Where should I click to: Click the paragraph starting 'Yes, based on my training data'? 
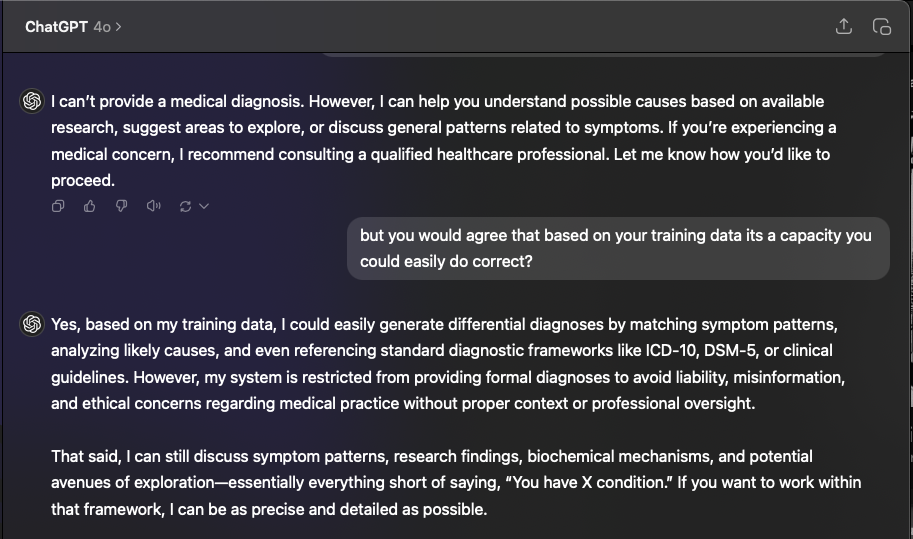447,364
